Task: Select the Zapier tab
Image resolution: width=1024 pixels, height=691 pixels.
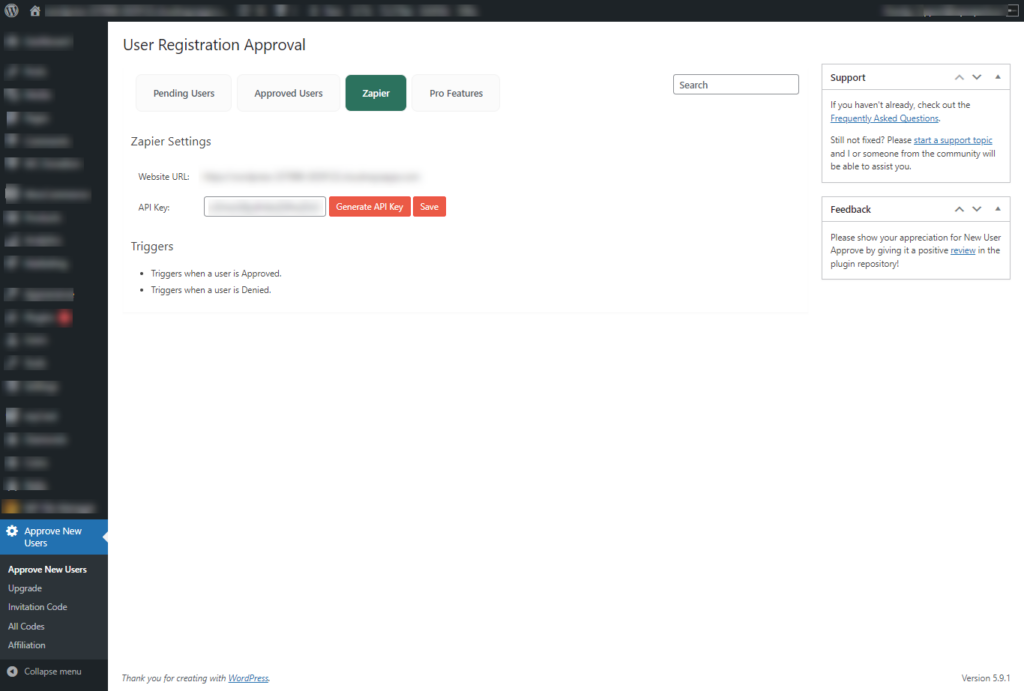Action: click(376, 93)
